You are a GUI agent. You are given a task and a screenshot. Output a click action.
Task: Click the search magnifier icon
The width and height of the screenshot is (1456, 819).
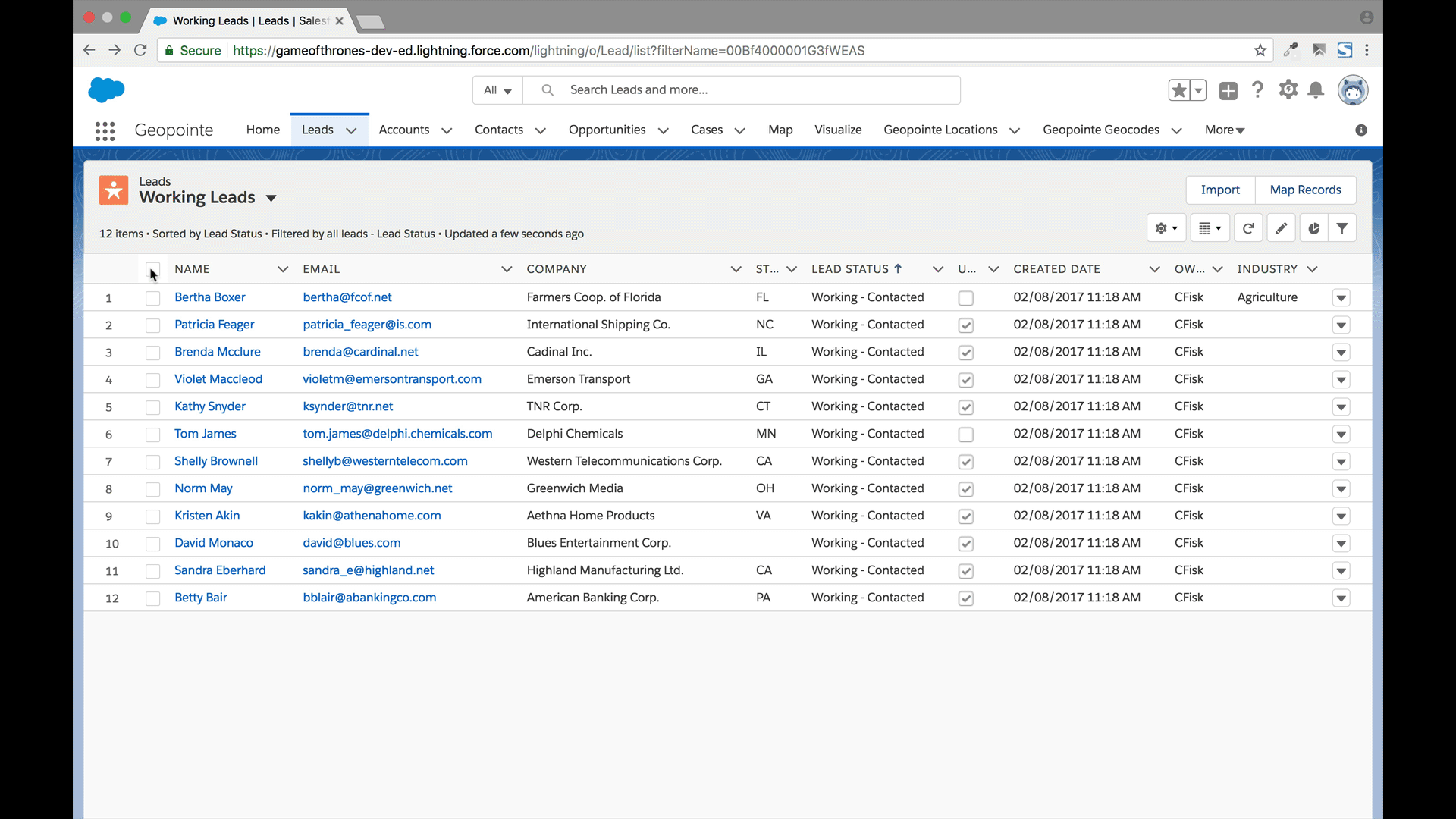[548, 90]
